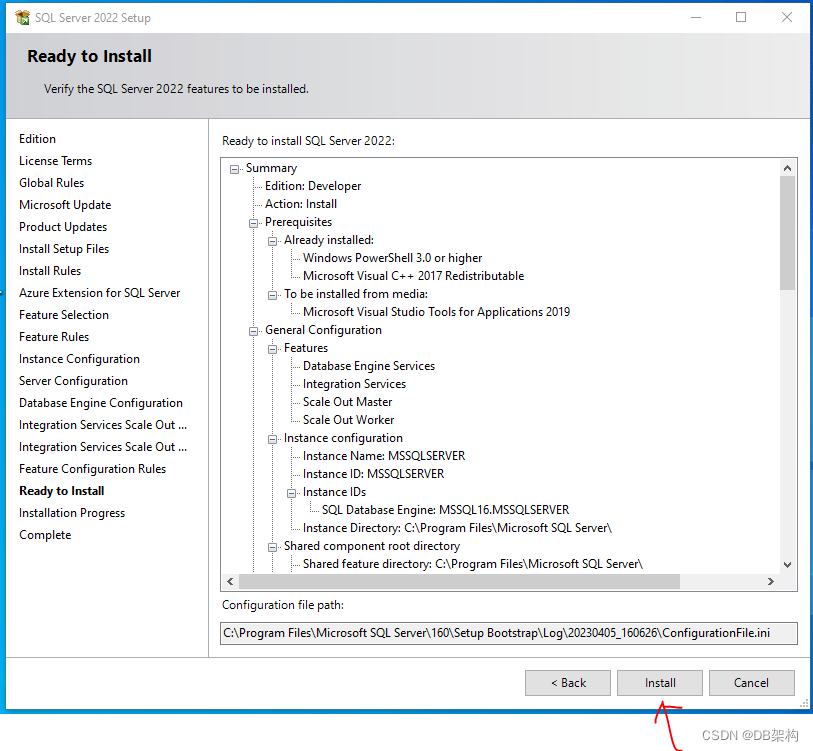Select the Azure Extension for SQL Server step
Screen dimensions: 813x751
point(100,292)
